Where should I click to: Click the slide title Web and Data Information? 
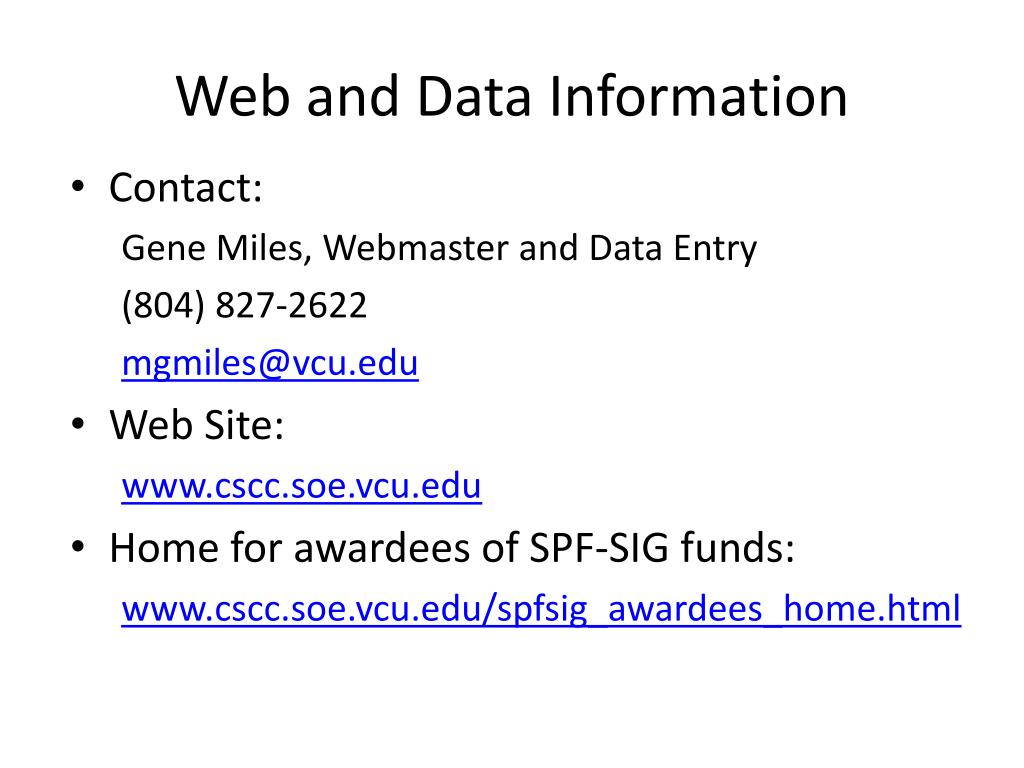[x=511, y=97]
